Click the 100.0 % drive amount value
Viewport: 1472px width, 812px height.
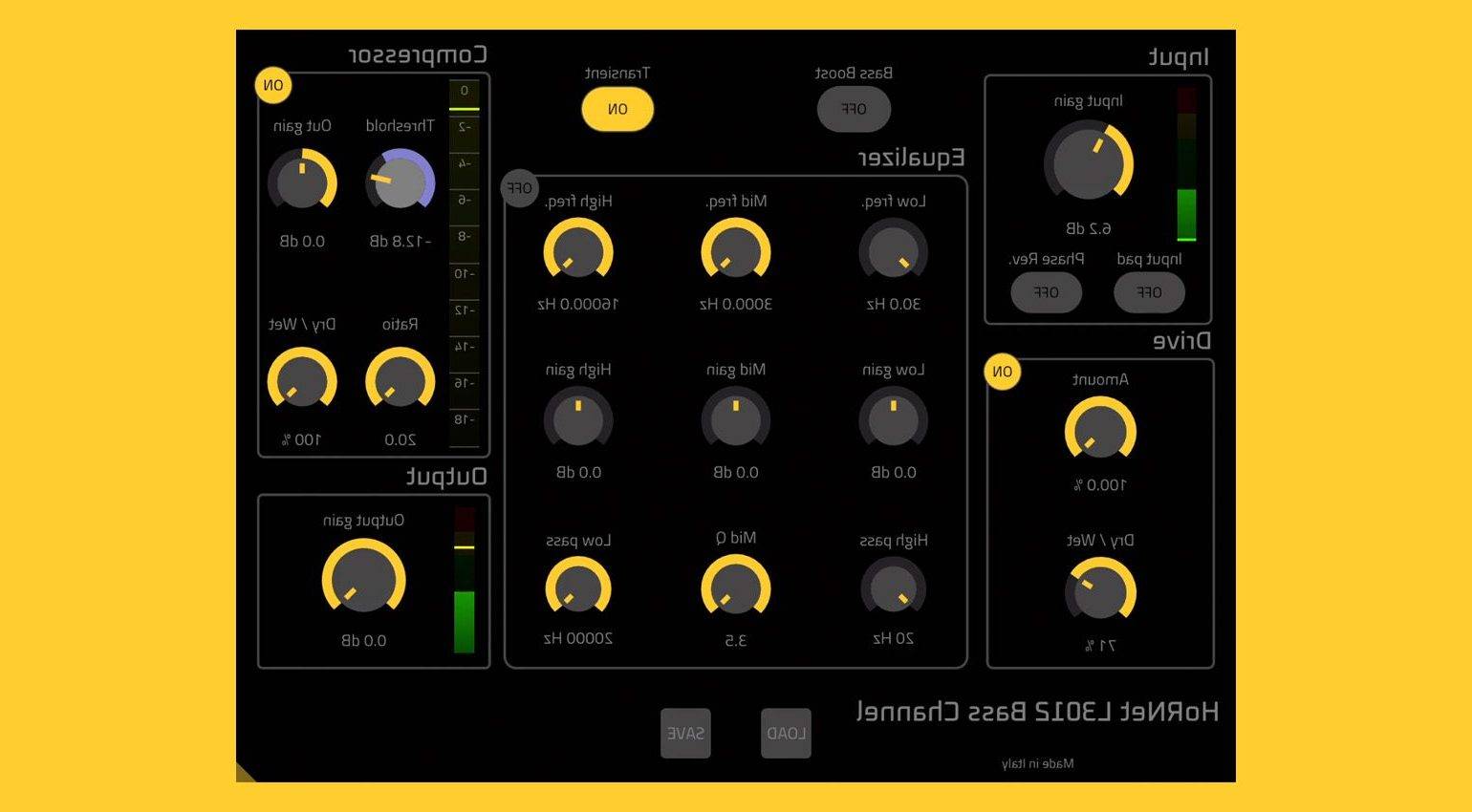tap(1100, 485)
